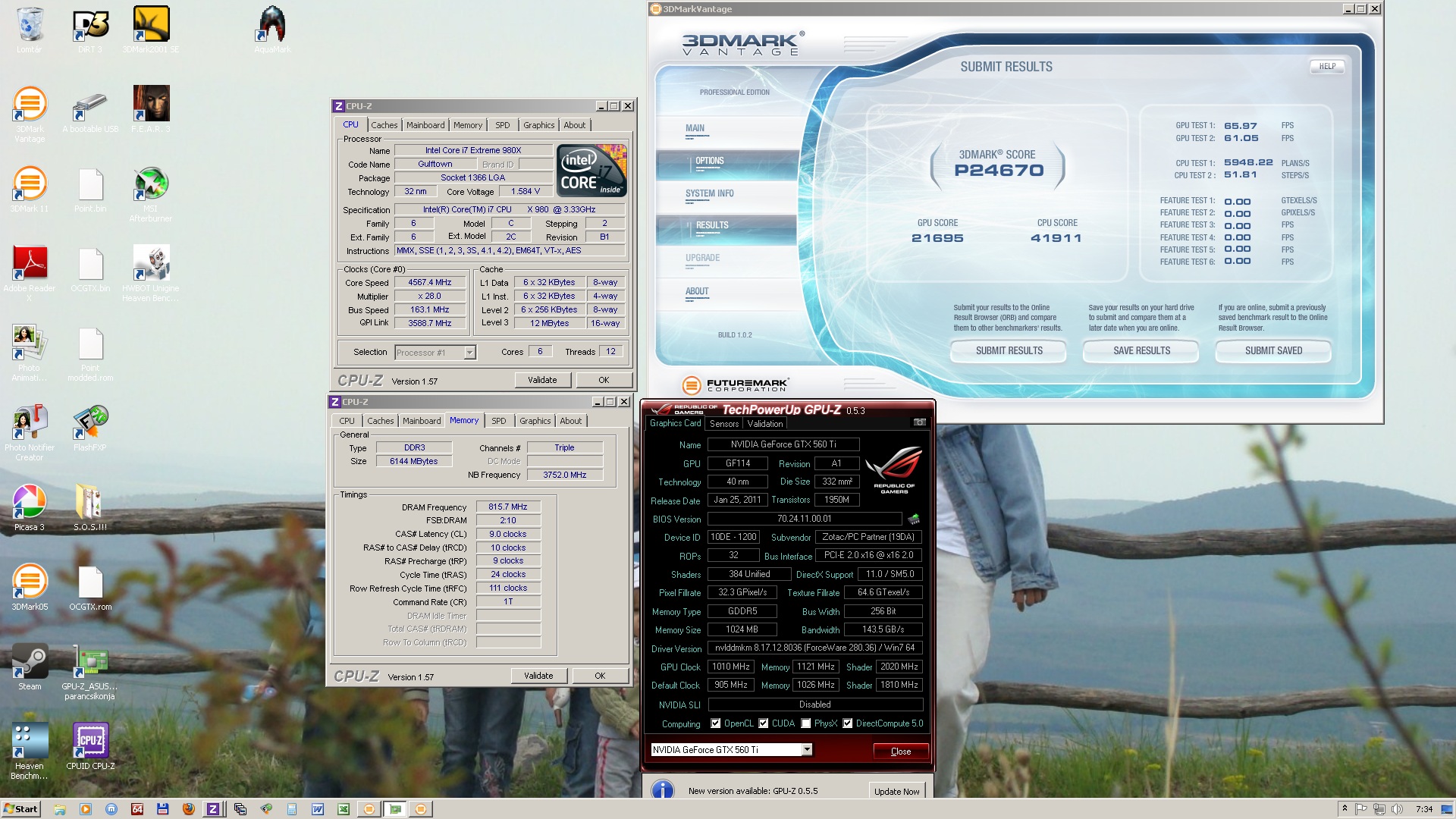The height and width of the screenshot is (819, 1456).
Task: Open ABOUT in 3DMark Vantage sidebar
Action: (x=696, y=291)
